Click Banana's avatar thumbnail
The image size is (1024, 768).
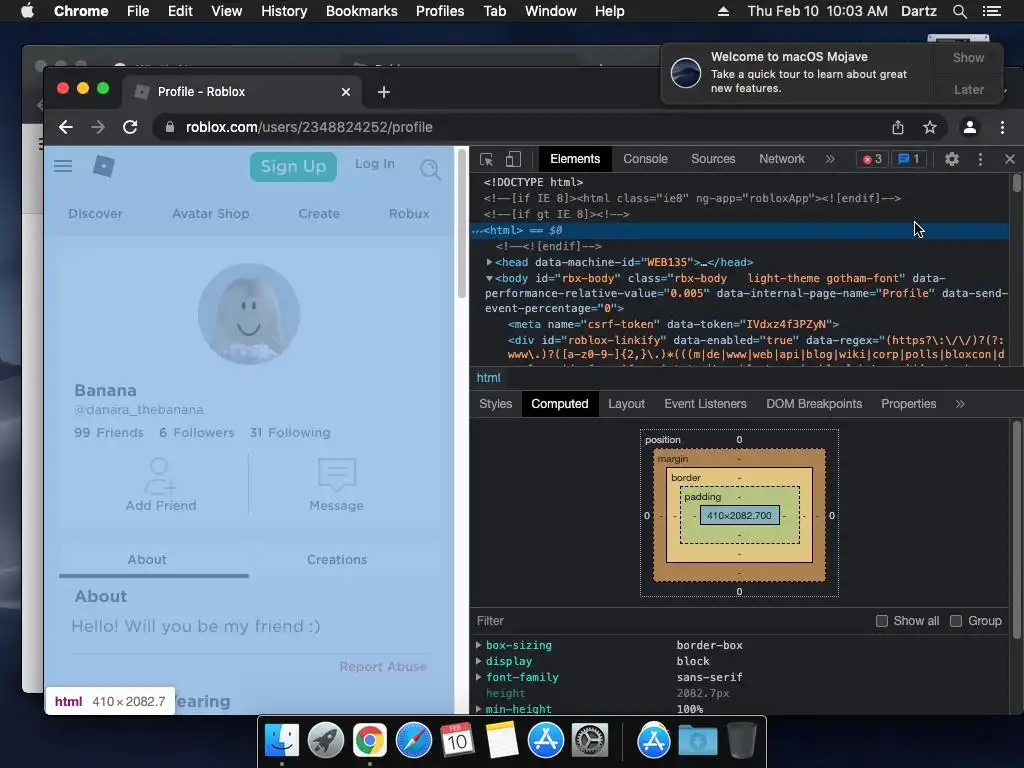(249, 313)
